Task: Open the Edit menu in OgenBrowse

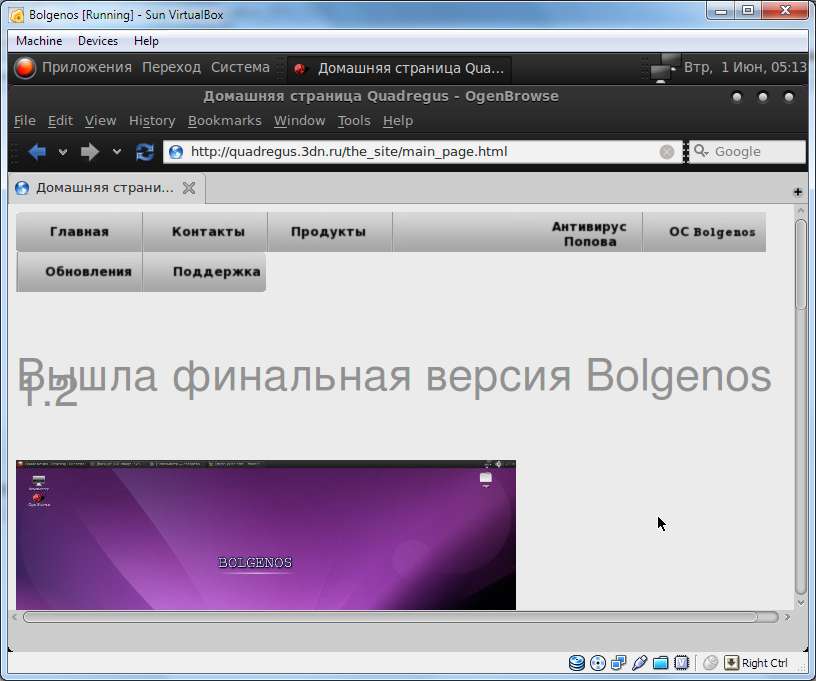Action: (60, 121)
